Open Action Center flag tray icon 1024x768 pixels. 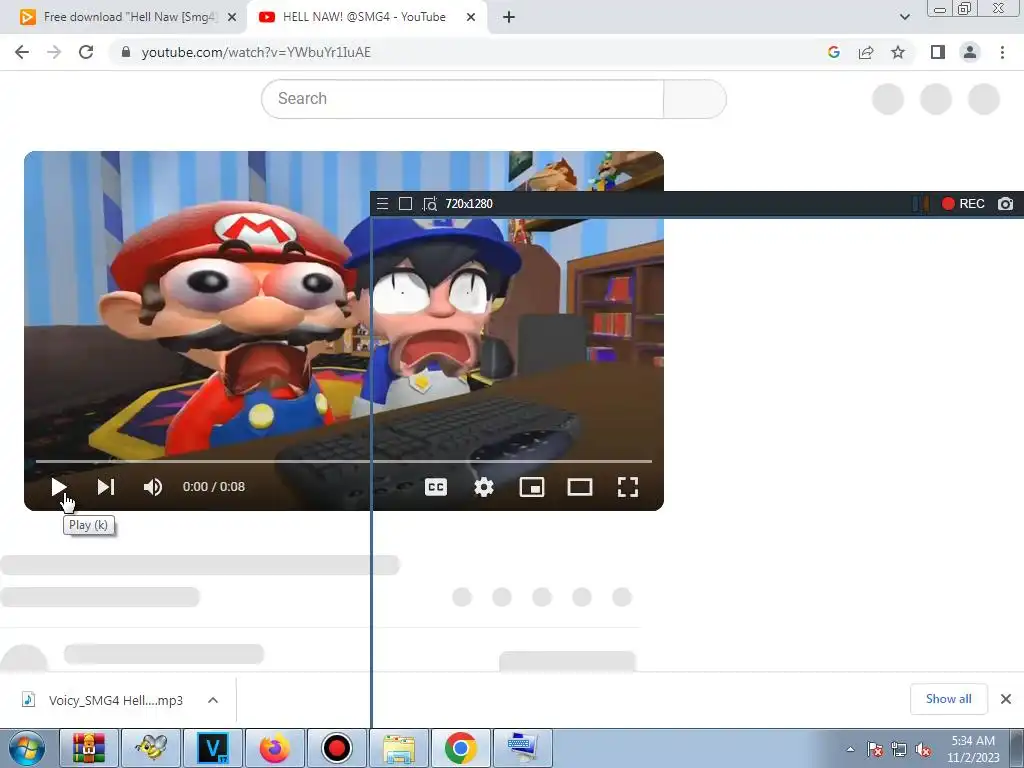pos(874,750)
